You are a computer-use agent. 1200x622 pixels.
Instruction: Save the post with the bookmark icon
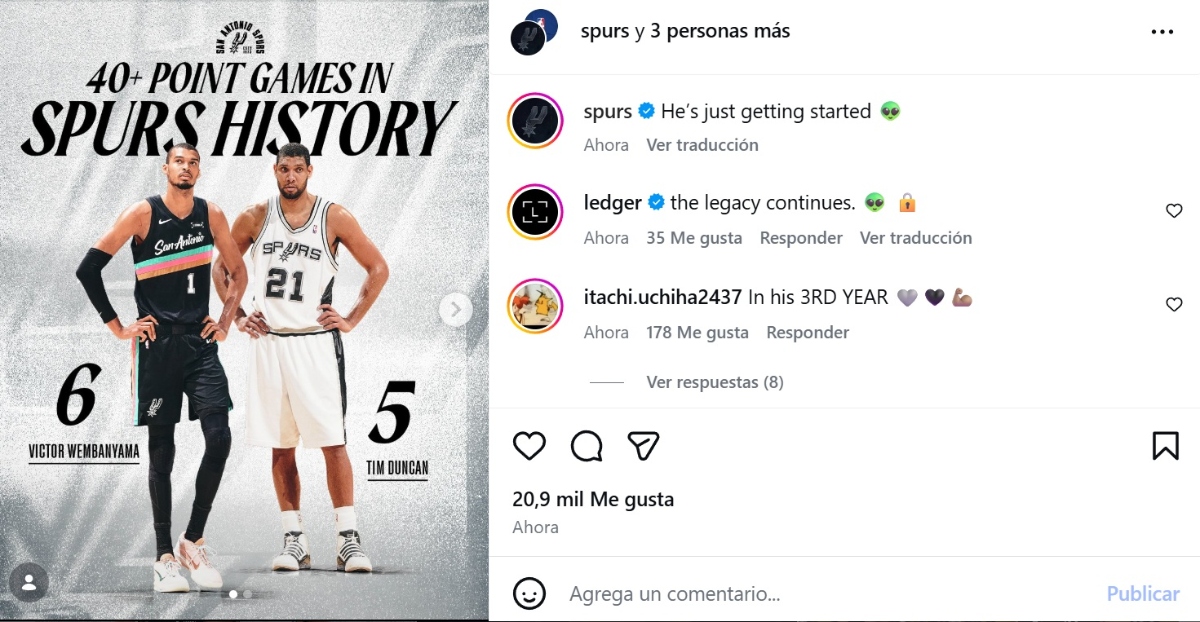(x=1165, y=445)
